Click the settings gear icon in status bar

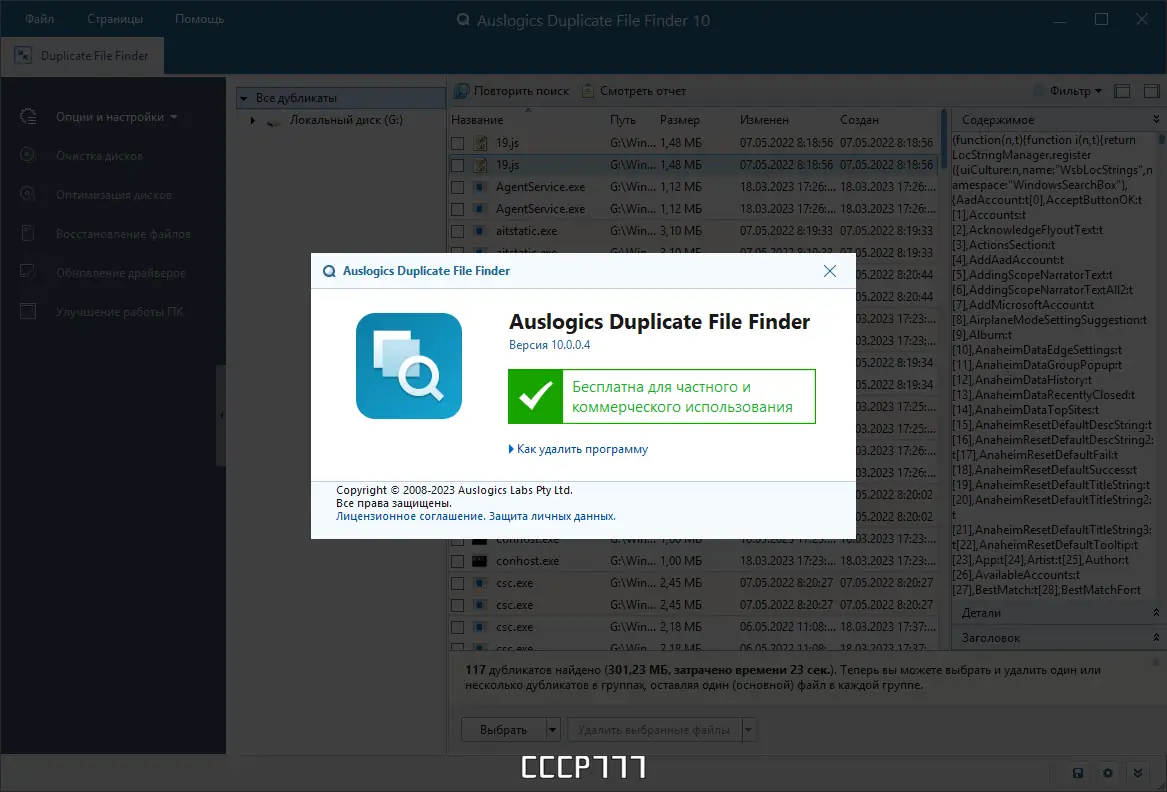[x=1107, y=773]
